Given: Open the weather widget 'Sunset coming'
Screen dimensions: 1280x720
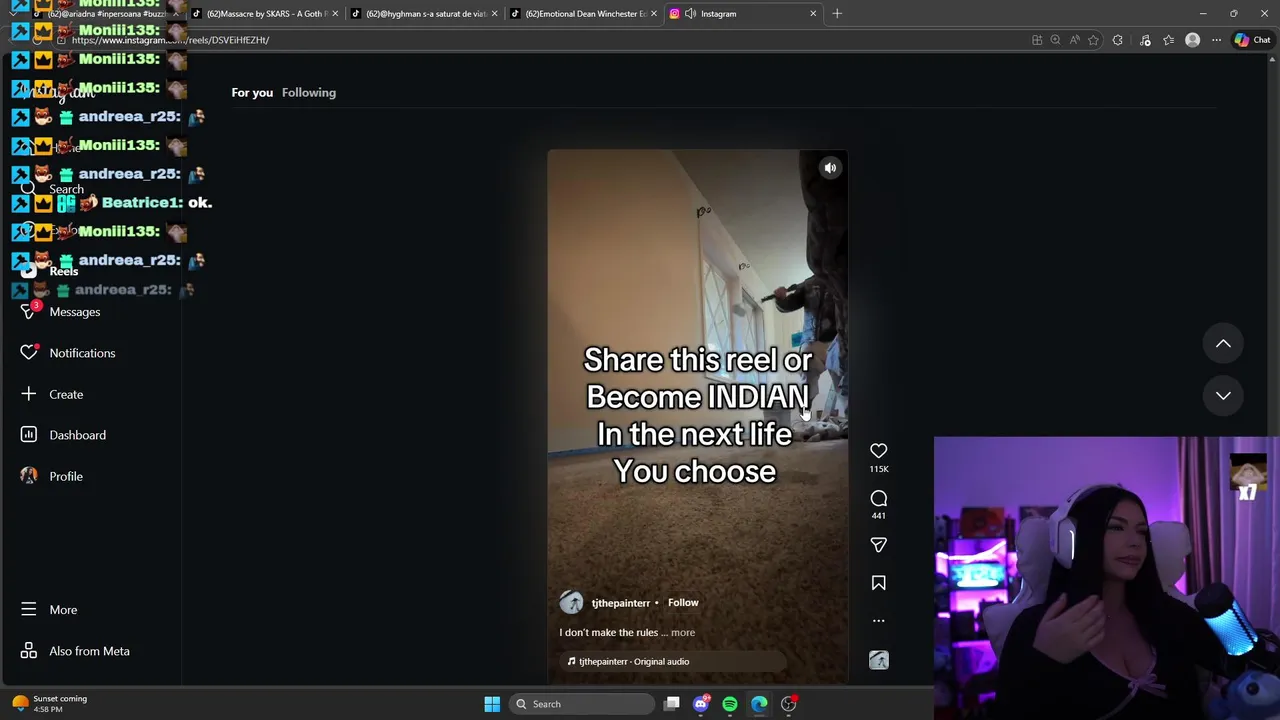Looking at the screenshot, I should tap(49, 704).
